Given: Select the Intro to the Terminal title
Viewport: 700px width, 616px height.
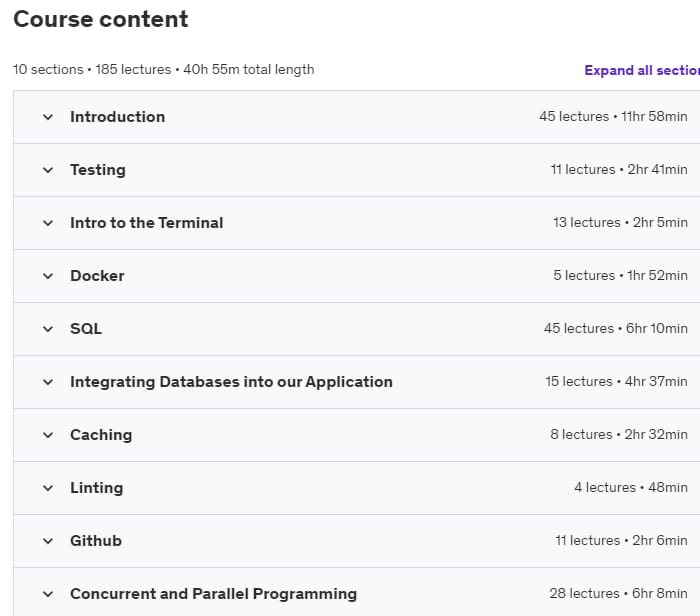Looking at the screenshot, I should [146, 223].
